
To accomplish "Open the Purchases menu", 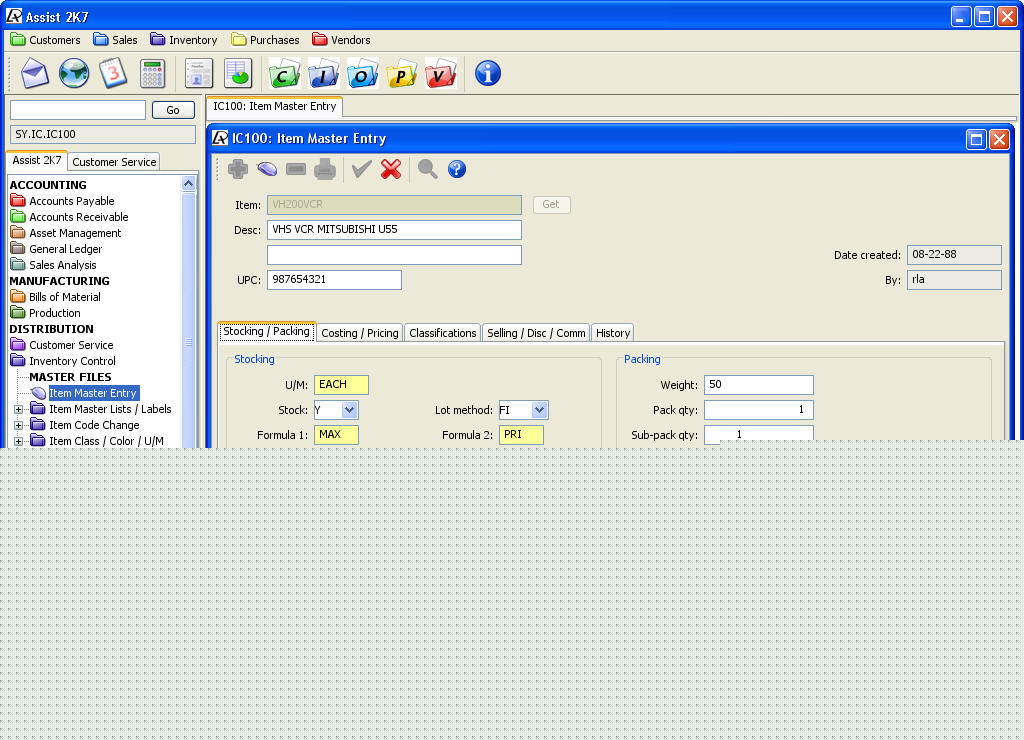I will click(265, 40).
